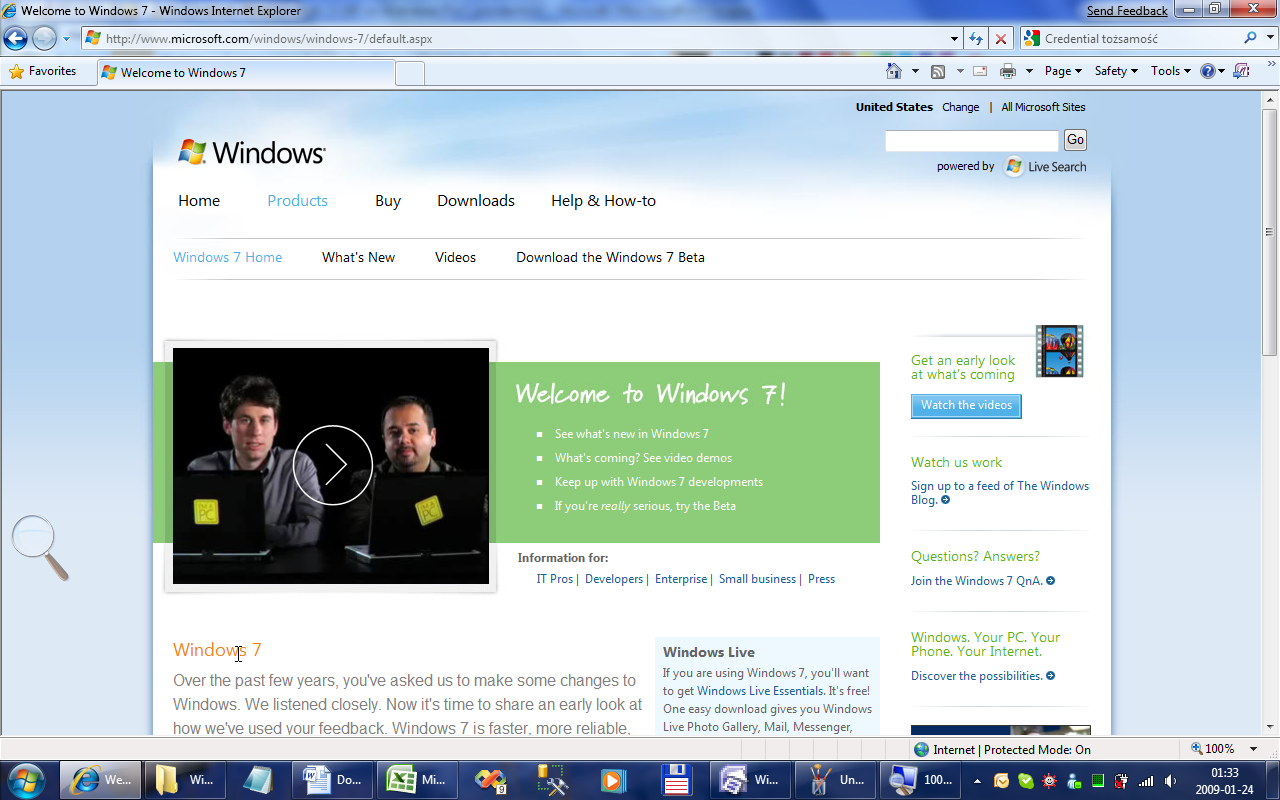Open a new blank tab
The width and height of the screenshot is (1280, 800).
coord(410,73)
